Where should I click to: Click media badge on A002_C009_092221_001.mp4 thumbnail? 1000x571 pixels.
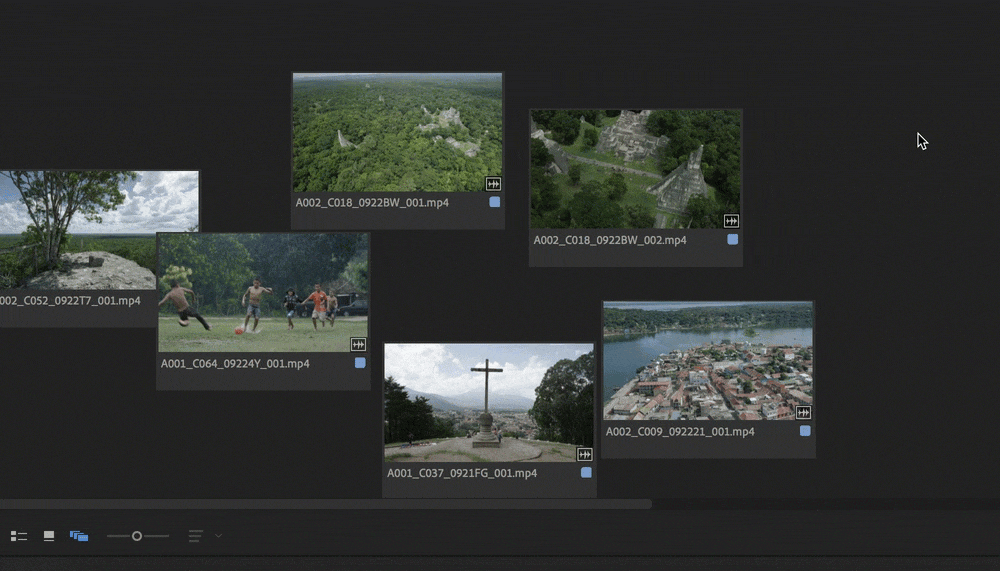[803, 412]
